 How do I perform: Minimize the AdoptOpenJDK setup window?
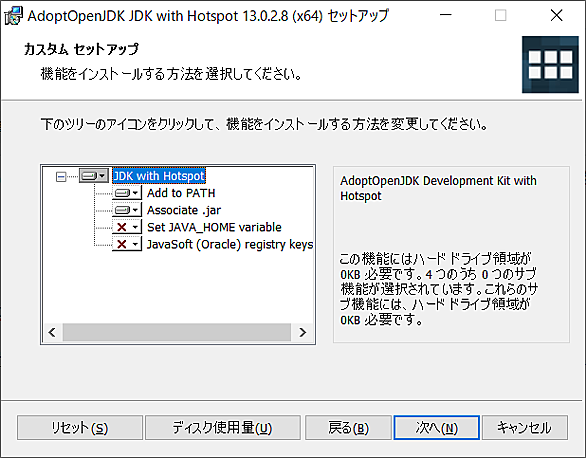click(445, 15)
